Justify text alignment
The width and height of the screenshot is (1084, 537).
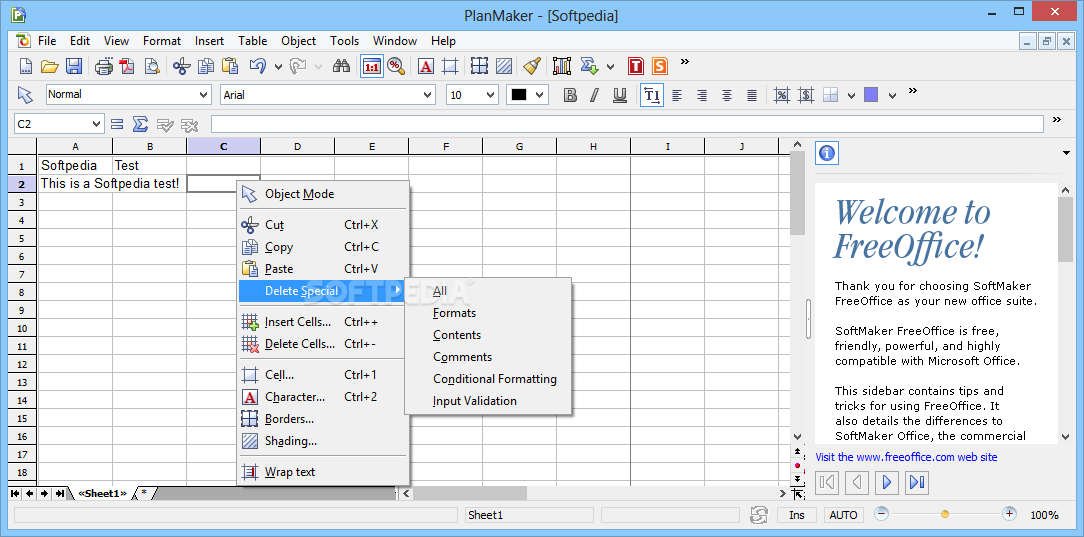coord(751,95)
